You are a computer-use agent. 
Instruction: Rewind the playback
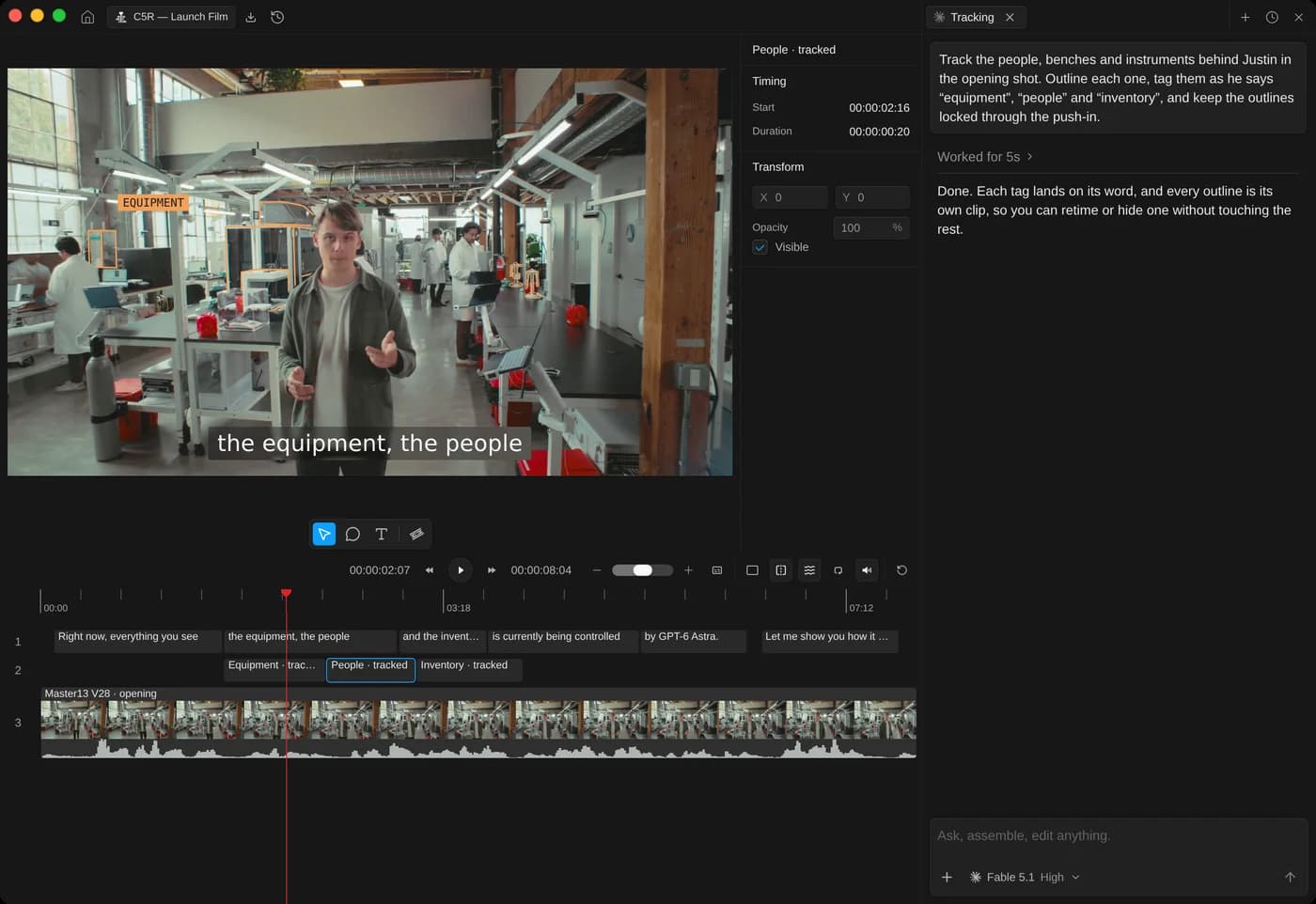point(430,570)
